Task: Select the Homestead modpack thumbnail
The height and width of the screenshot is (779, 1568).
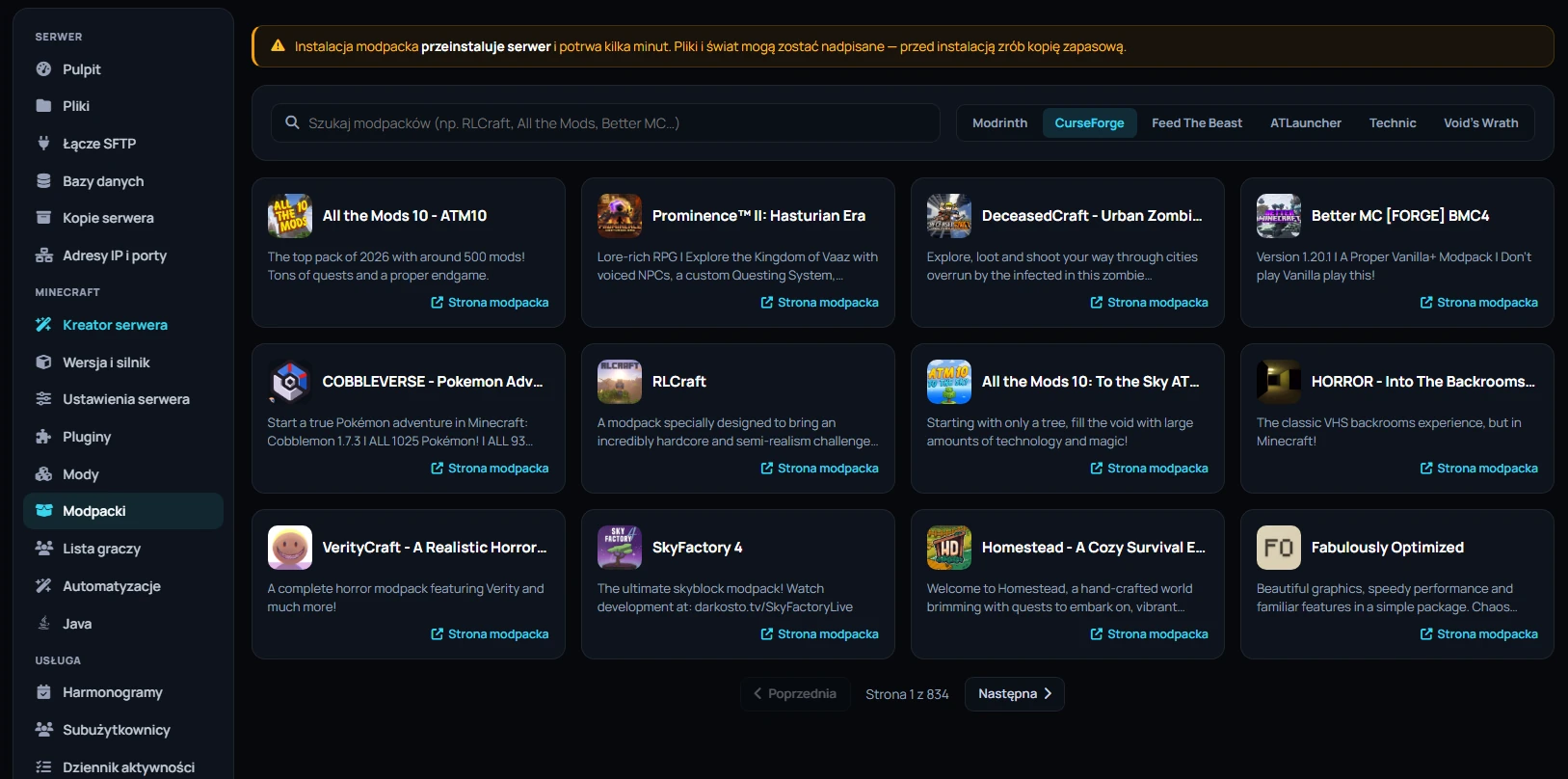Action: [x=949, y=548]
